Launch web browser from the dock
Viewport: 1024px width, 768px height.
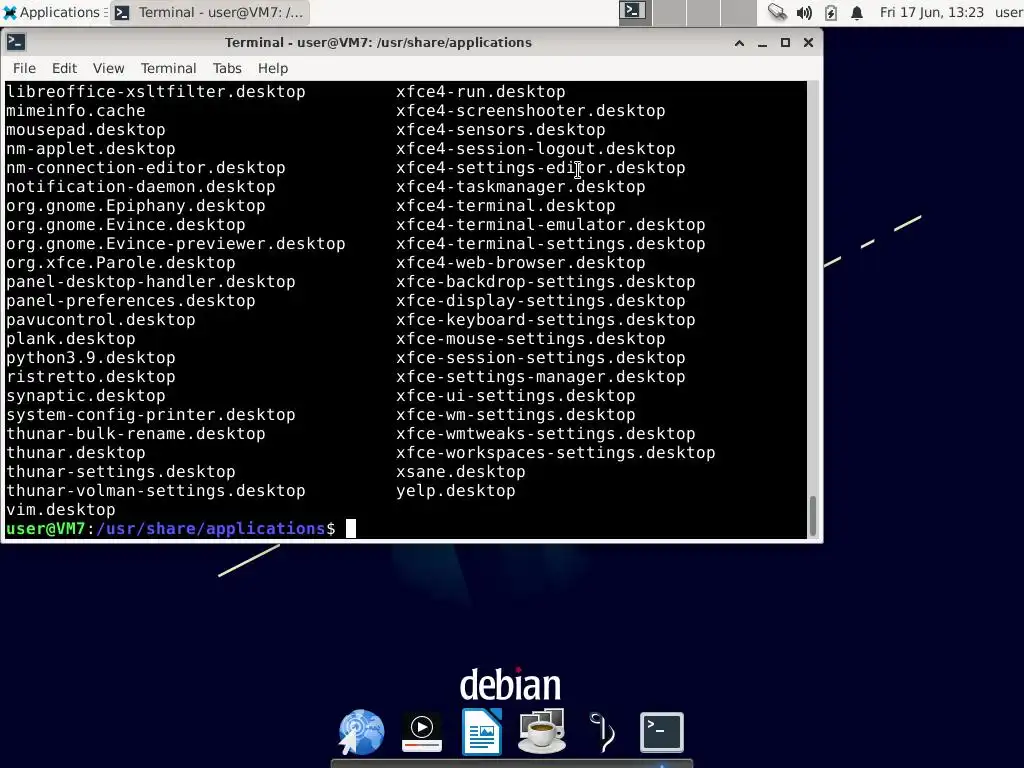(361, 732)
